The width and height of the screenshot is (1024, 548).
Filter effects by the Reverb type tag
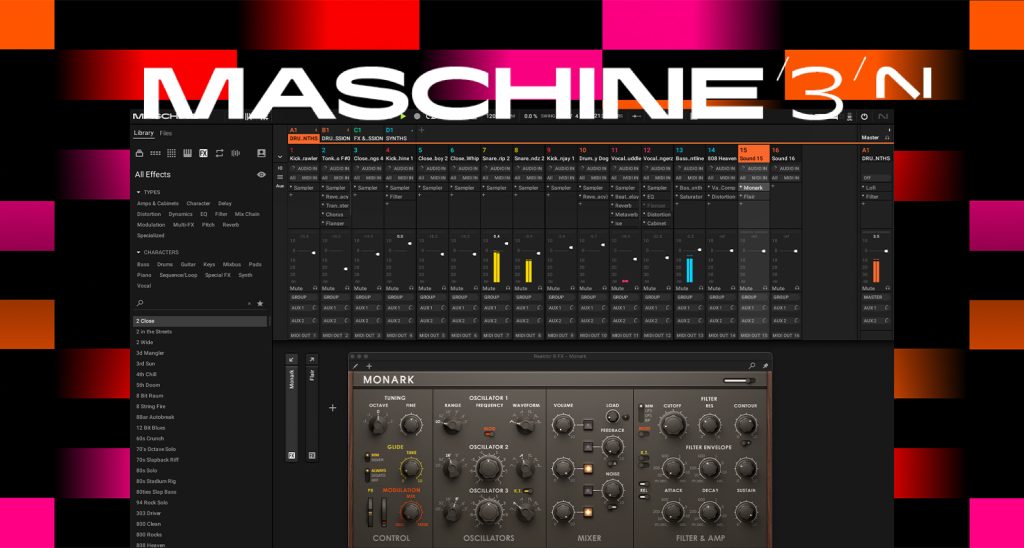pyautogui.click(x=231, y=225)
